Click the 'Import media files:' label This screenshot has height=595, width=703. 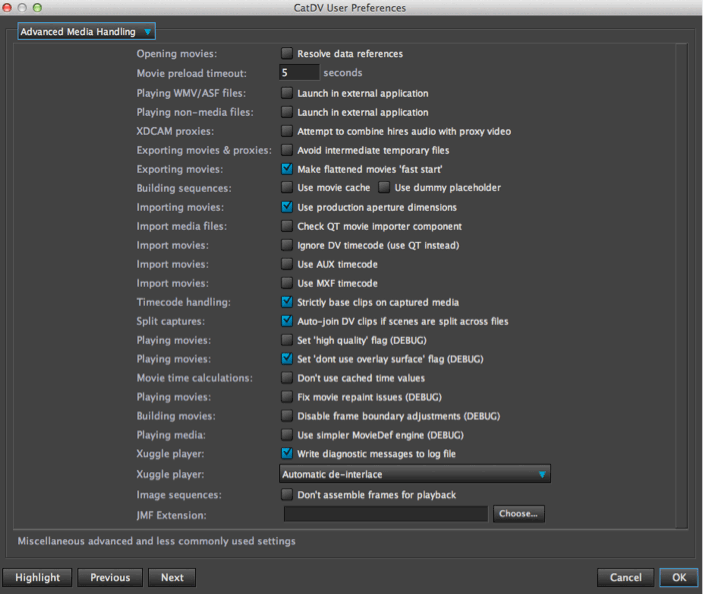pyautogui.click(x=182, y=226)
